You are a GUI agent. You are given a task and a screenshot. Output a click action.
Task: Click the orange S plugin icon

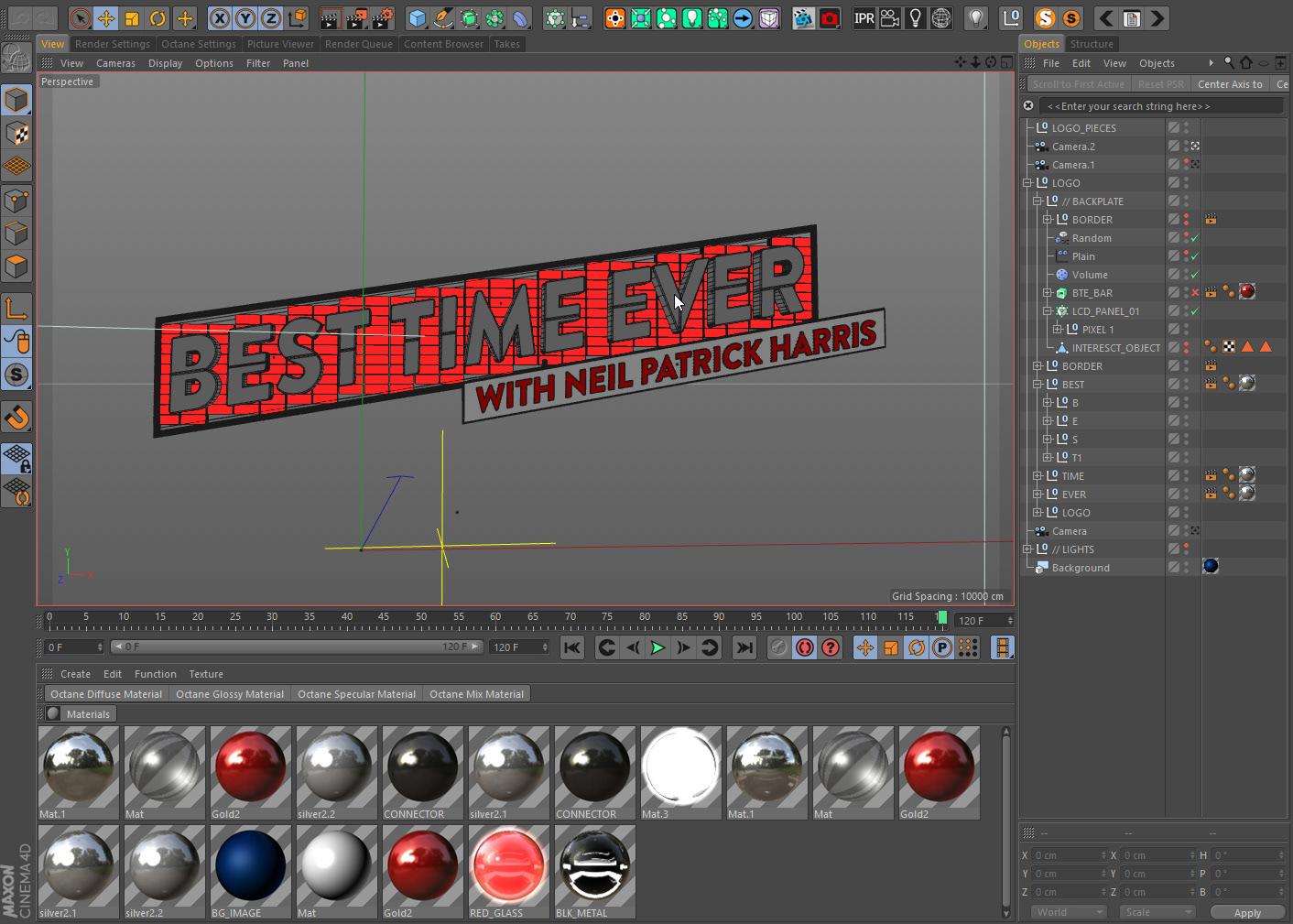pyautogui.click(x=1045, y=18)
